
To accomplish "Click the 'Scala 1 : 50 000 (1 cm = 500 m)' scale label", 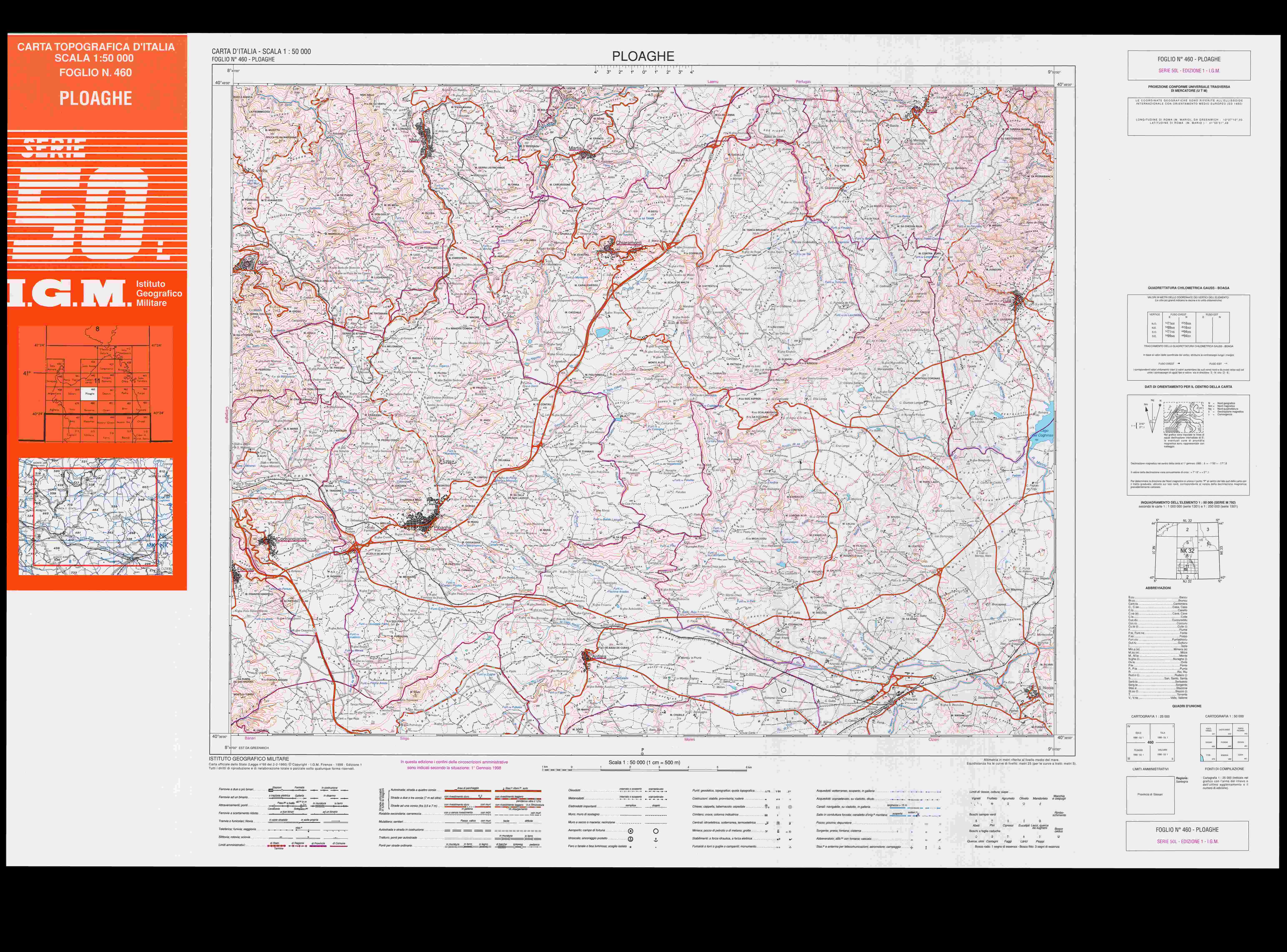I will (644, 762).
